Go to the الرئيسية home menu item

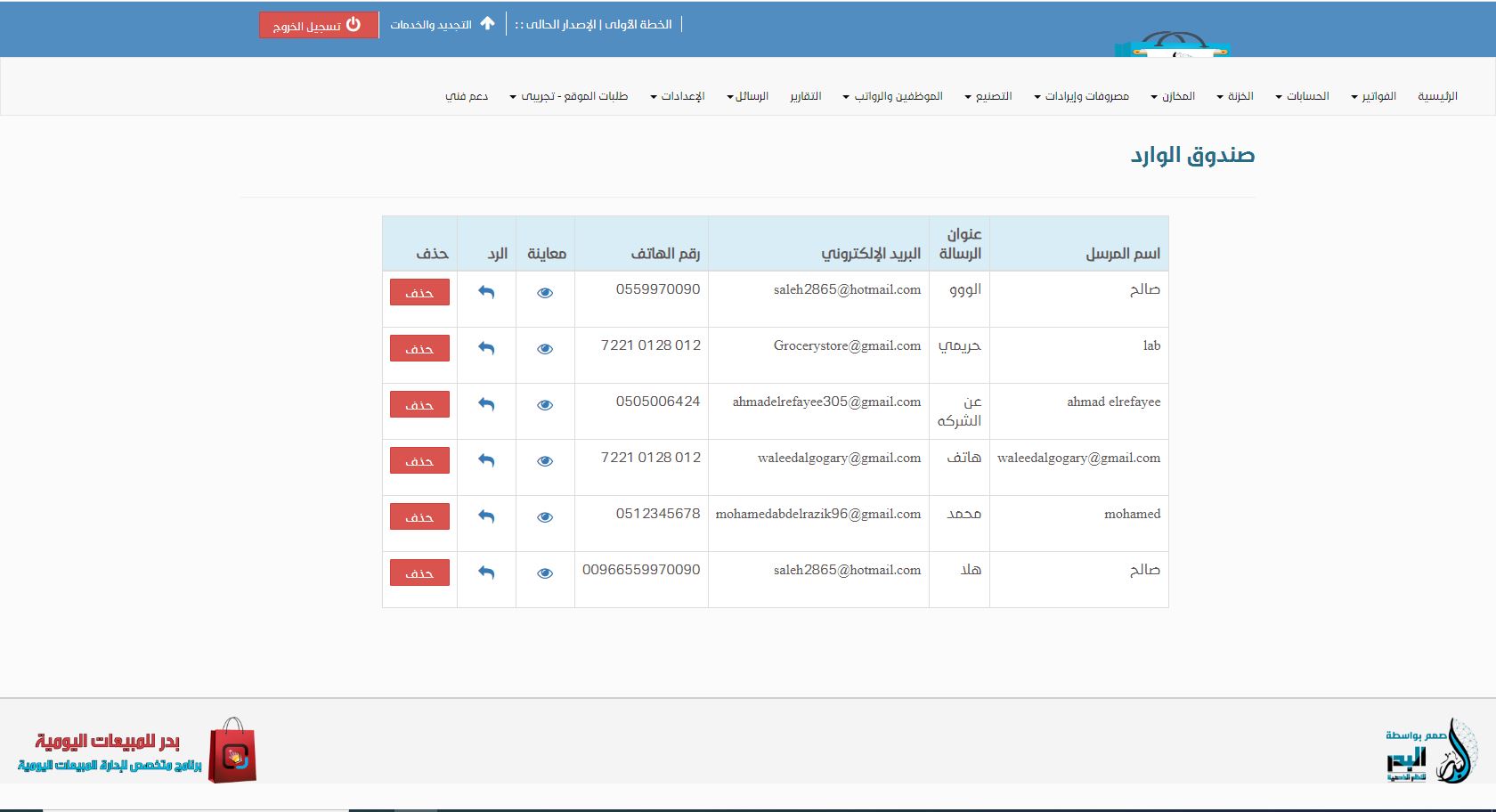[x=1437, y=96]
